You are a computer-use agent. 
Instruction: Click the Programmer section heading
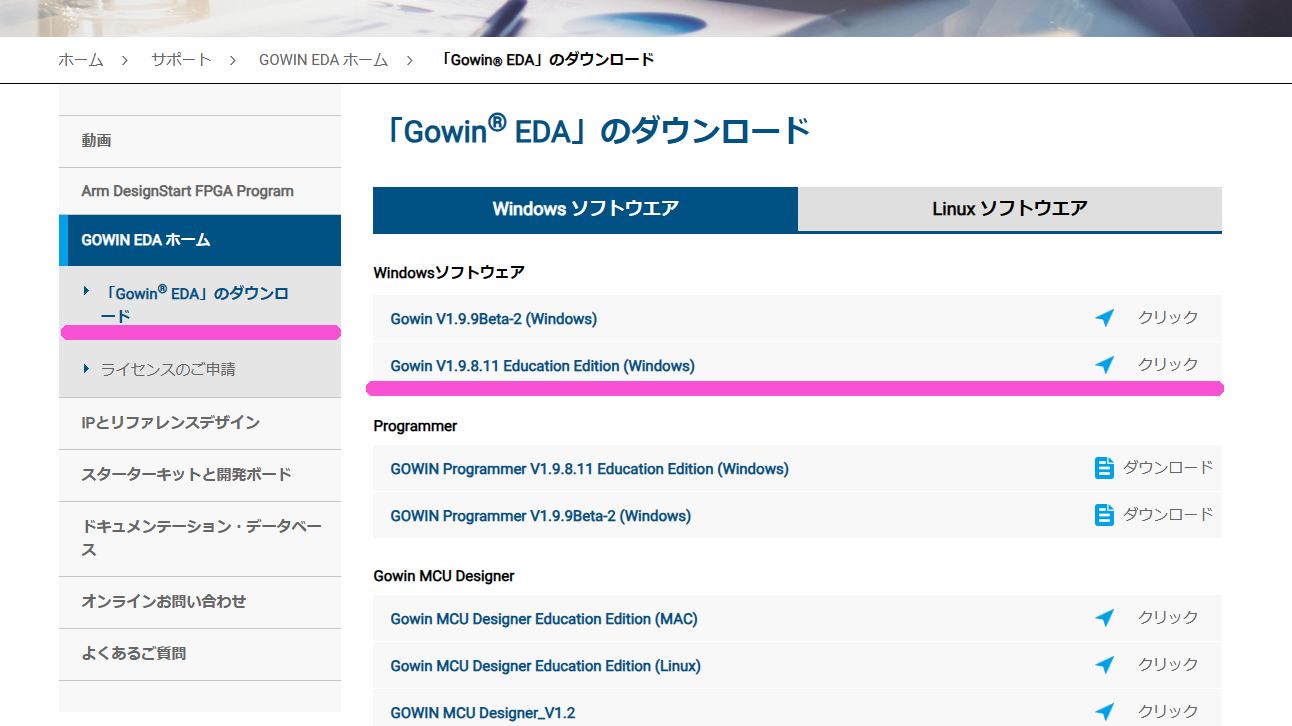point(415,426)
